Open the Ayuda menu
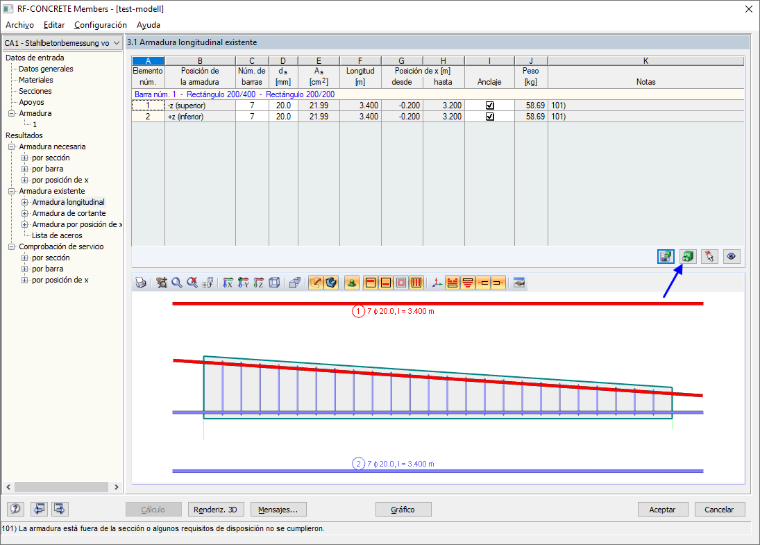760x545 pixels. click(x=148, y=25)
